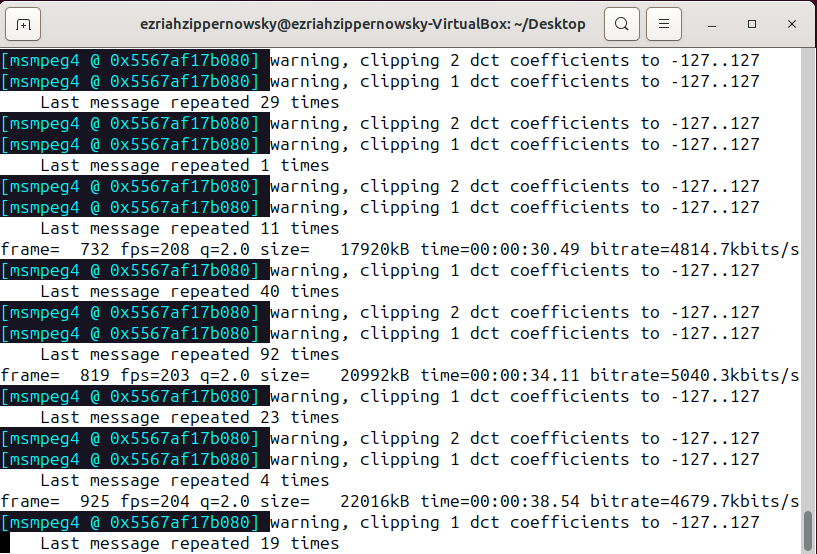
Task: Click 'bitrate=5040.3kbits/s' value
Action: [x=695, y=375]
